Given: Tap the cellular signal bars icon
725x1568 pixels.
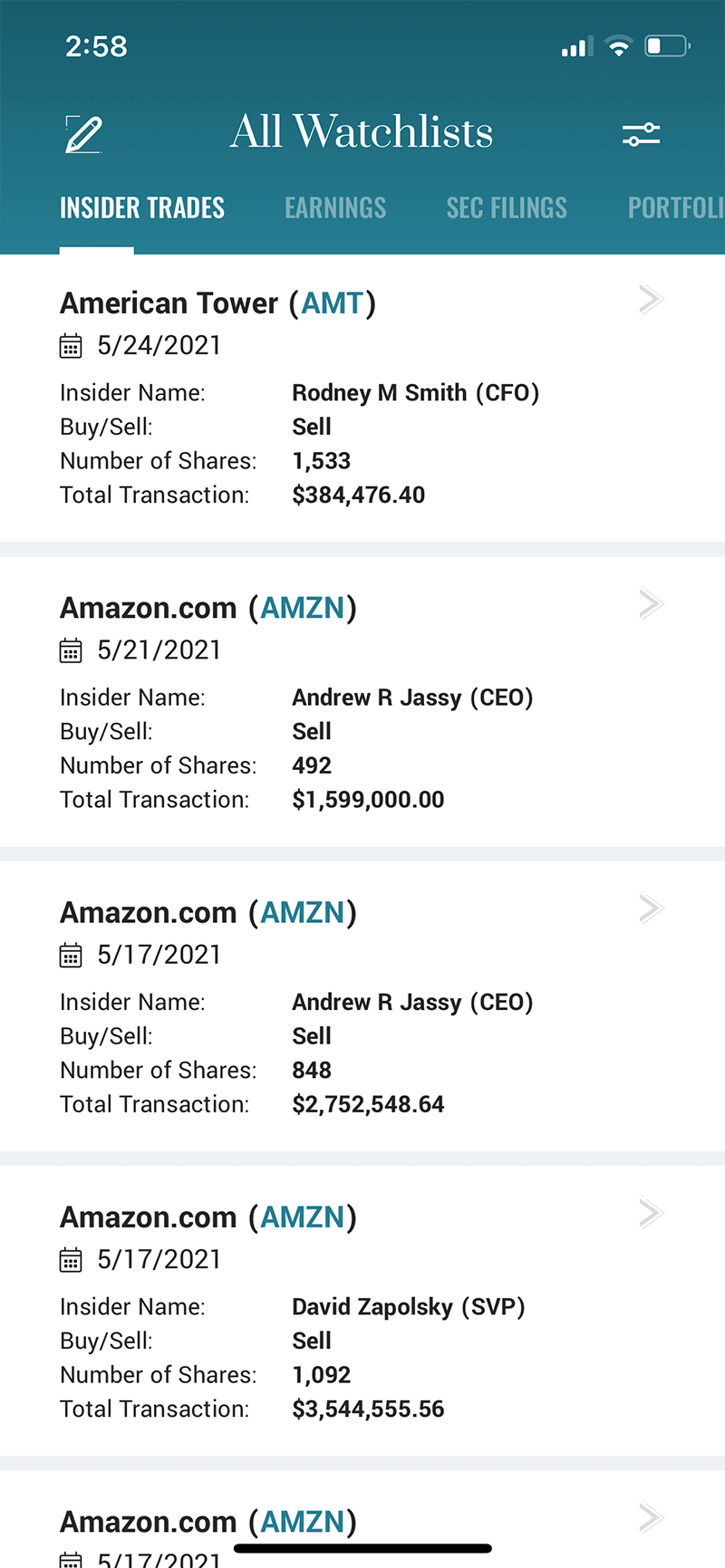Looking at the screenshot, I should [576, 46].
